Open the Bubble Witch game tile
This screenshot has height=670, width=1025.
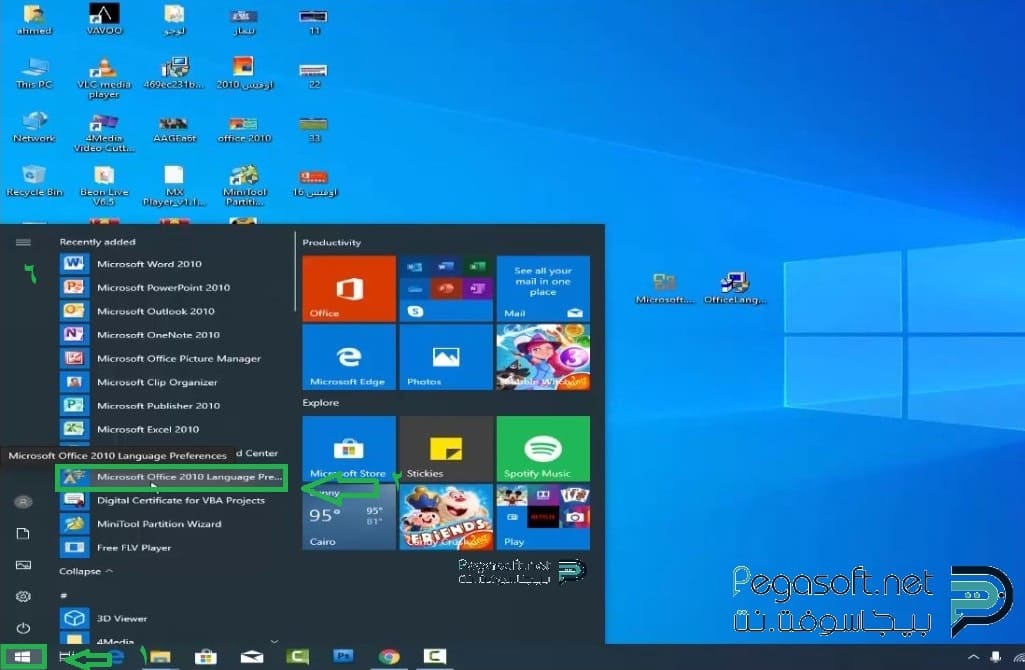pos(543,357)
